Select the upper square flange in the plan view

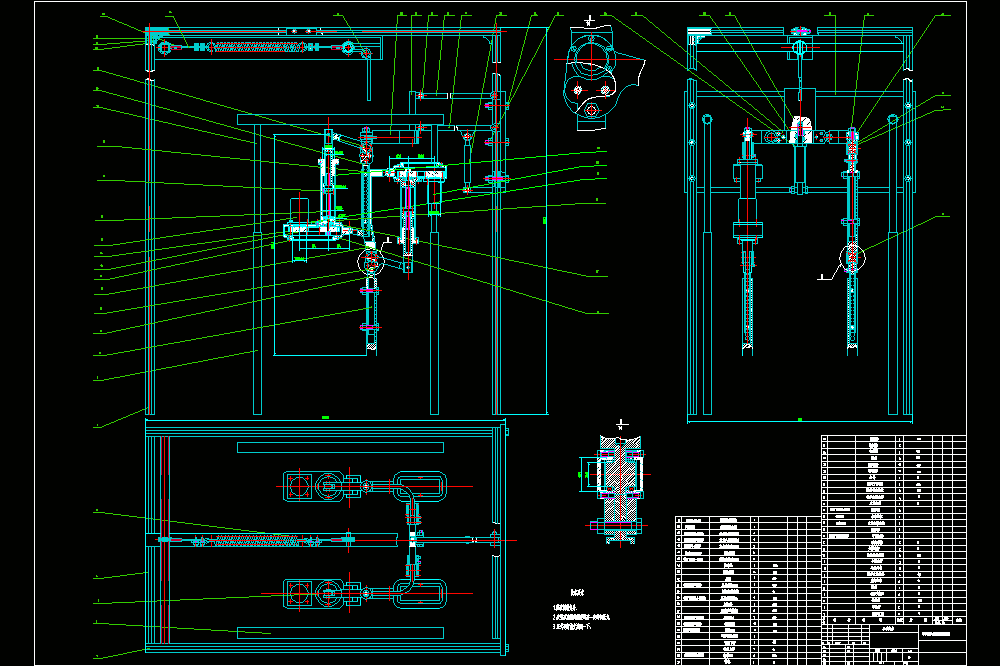click(298, 487)
